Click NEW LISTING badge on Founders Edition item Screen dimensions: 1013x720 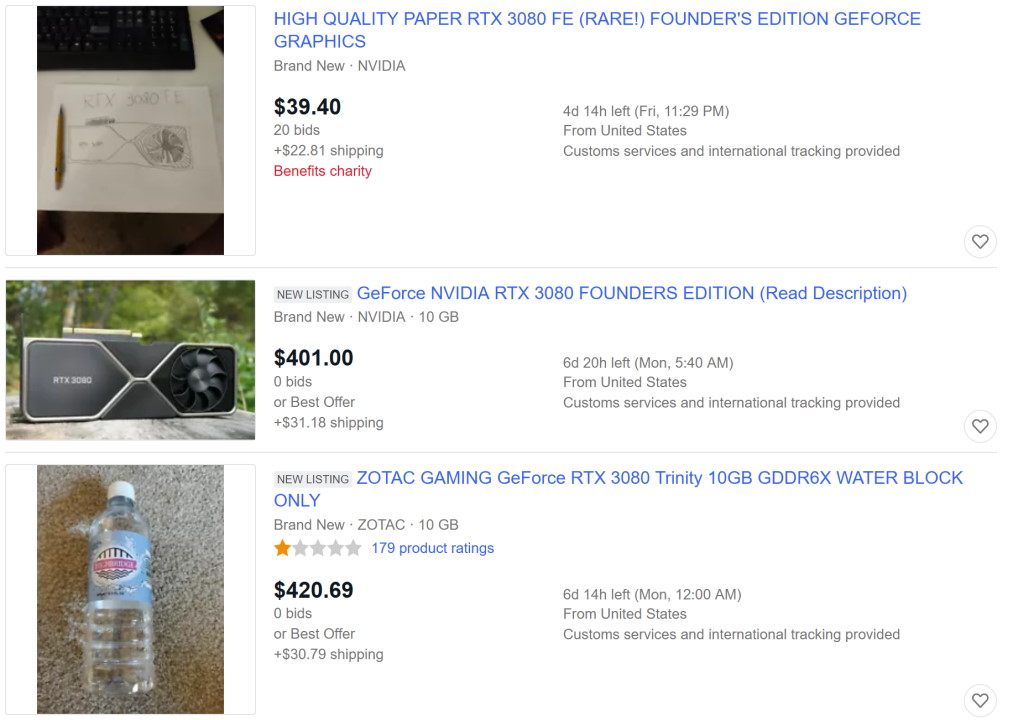pos(313,294)
